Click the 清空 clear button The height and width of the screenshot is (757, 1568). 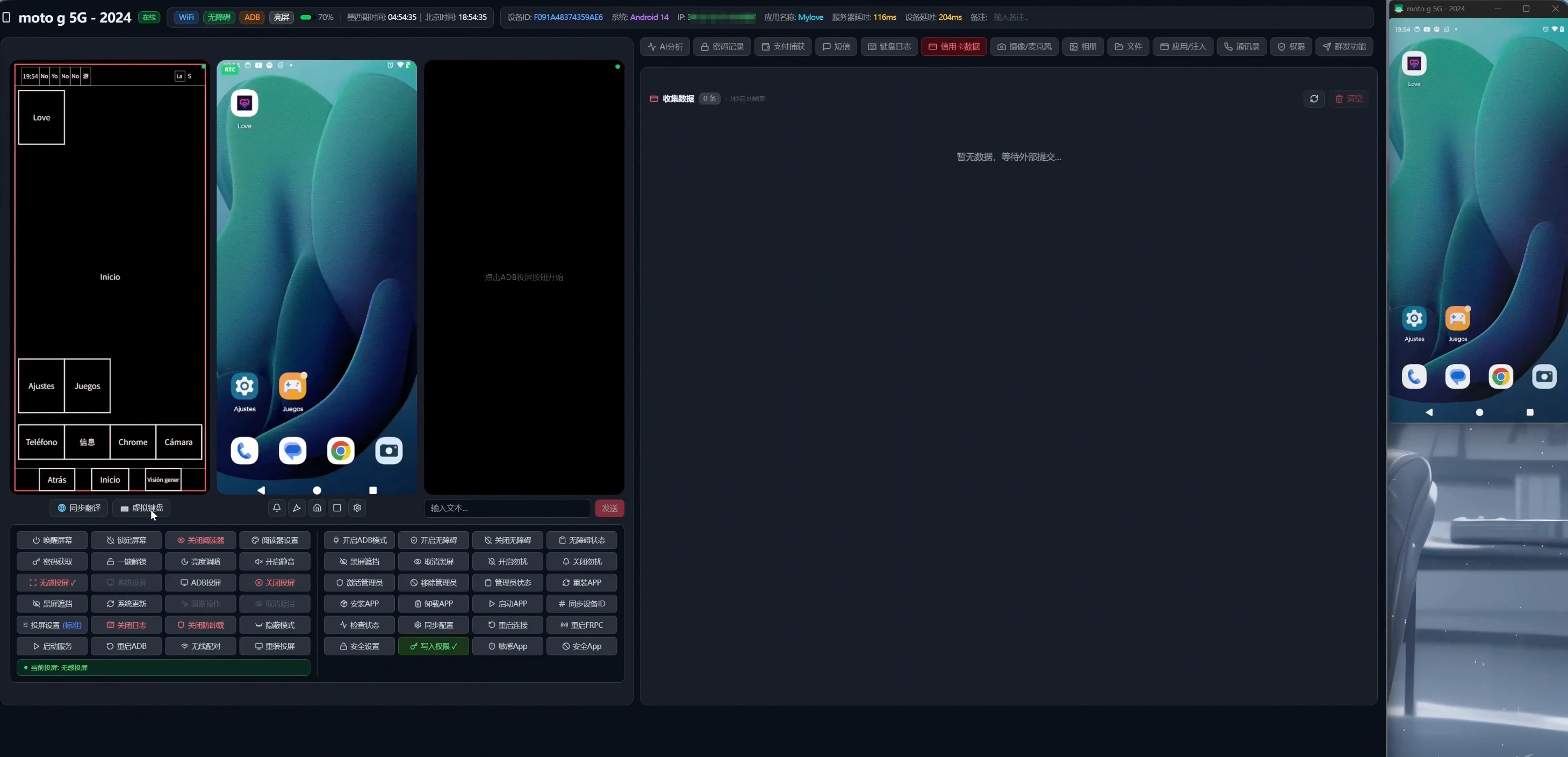click(1349, 99)
